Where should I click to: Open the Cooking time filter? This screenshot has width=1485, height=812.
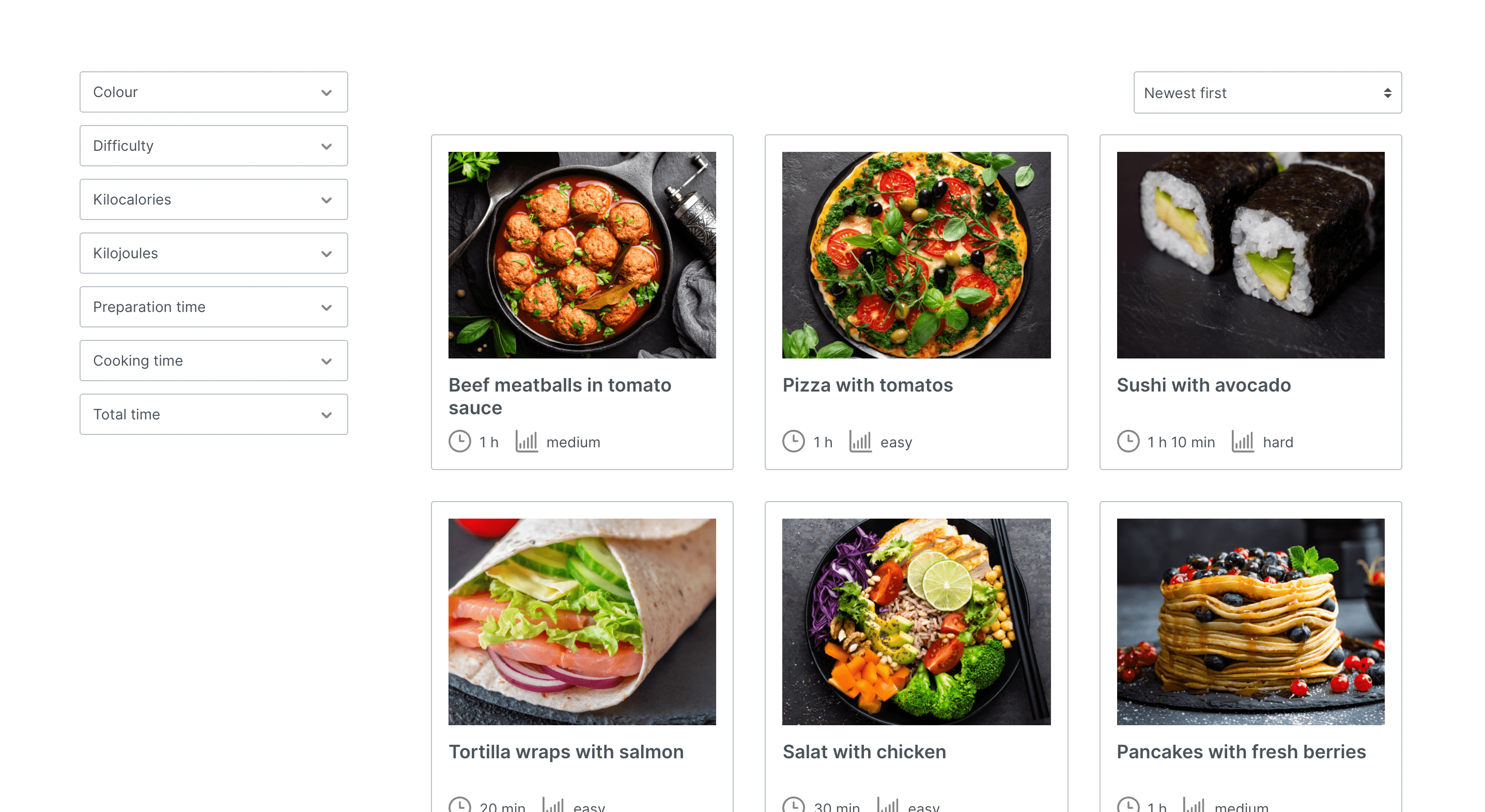pos(213,361)
